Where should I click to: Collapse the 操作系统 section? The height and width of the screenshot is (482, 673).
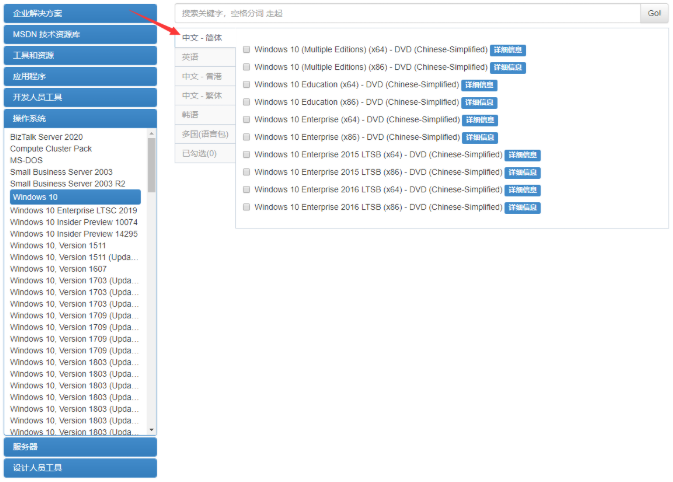point(79,118)
